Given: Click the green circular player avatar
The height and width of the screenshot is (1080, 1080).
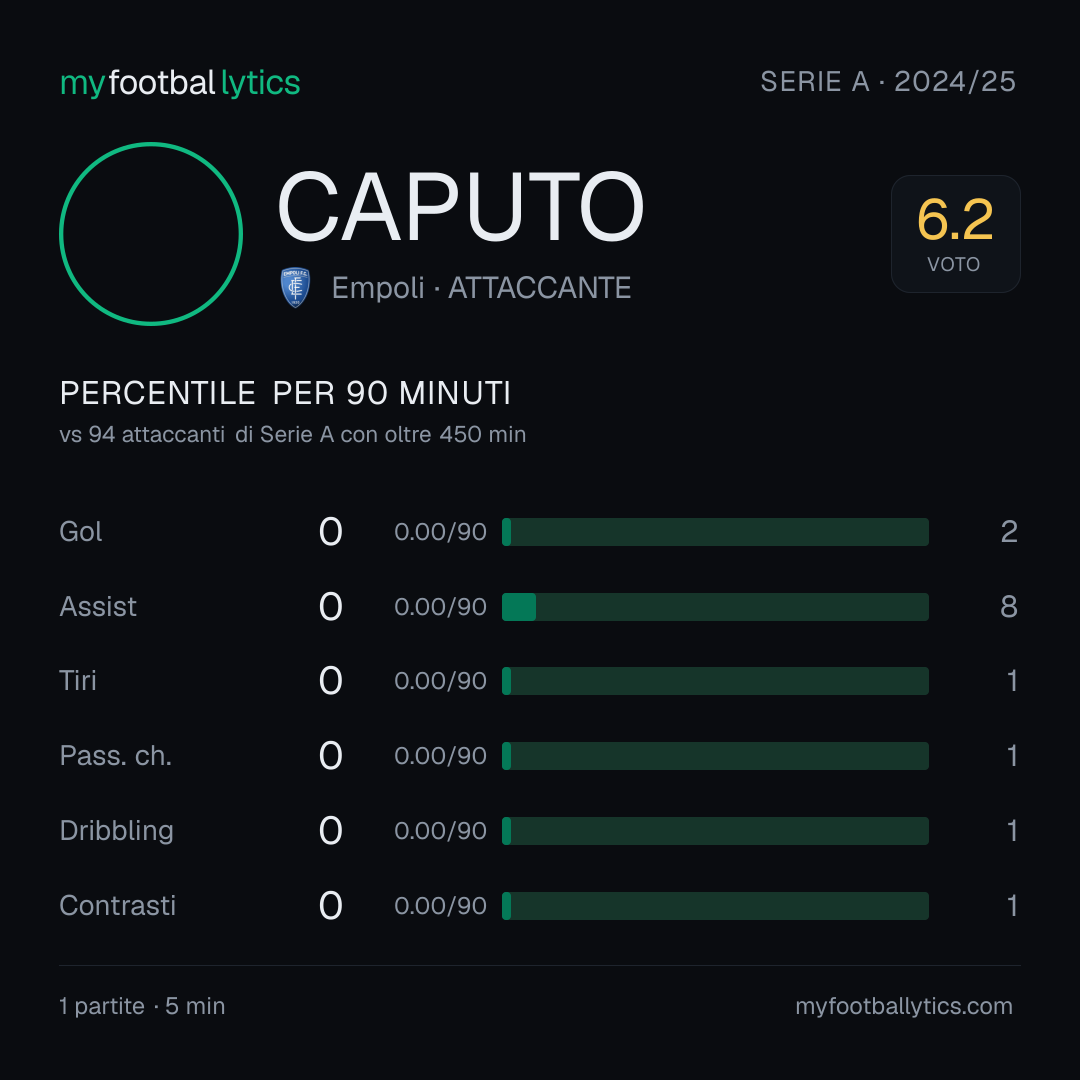Looking at the screenshot, I should tap(151, 234).
